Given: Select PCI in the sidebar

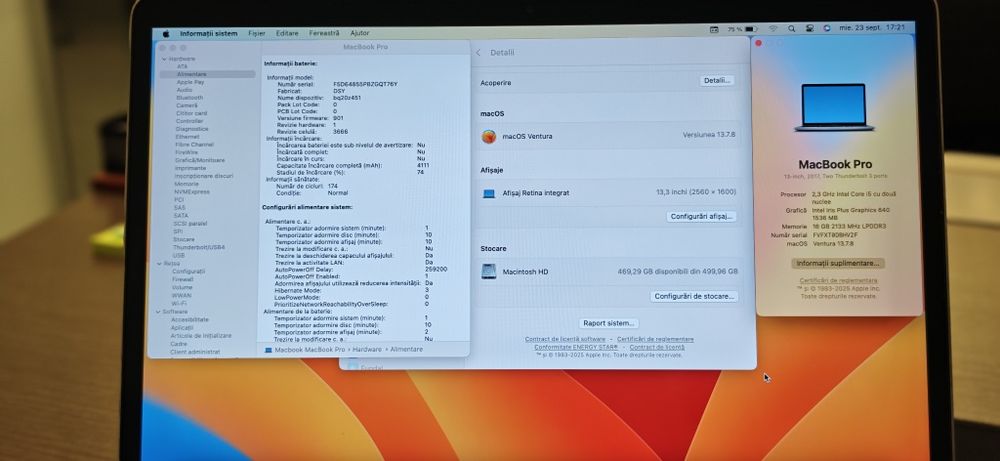Looking at the screenshot, I should click(179, 200).
